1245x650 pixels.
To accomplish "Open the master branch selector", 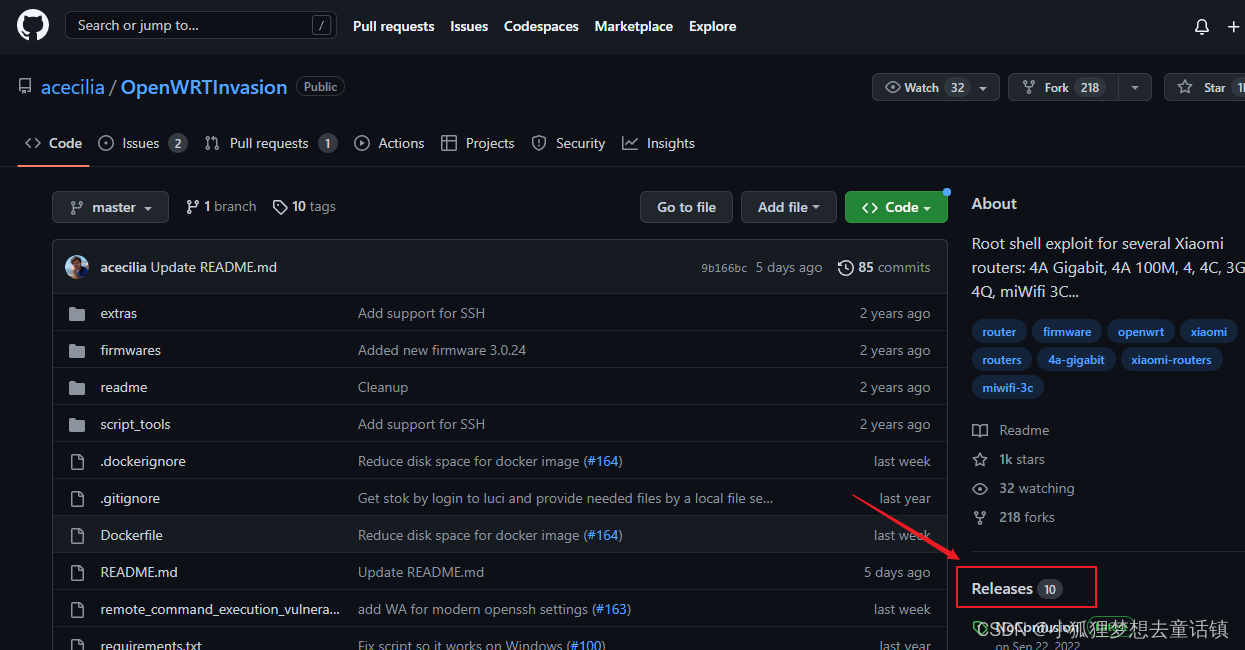I will (x=110, y=207).
